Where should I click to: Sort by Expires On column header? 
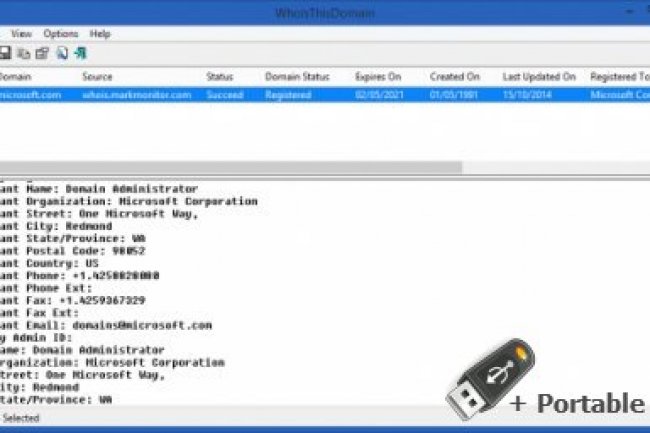pos(378,77)
